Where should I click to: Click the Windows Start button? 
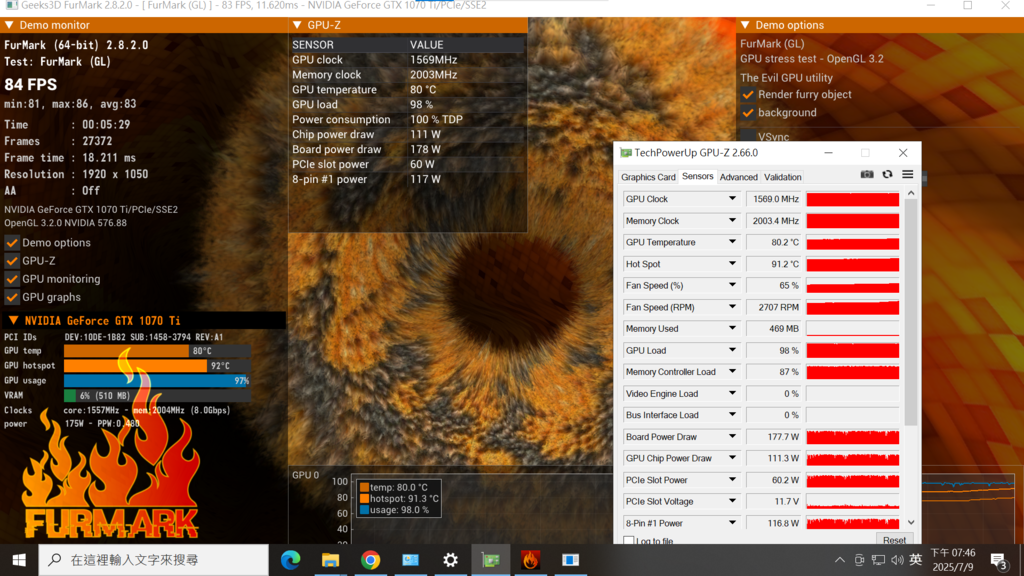pyautogui.click(x=19, y=560)
